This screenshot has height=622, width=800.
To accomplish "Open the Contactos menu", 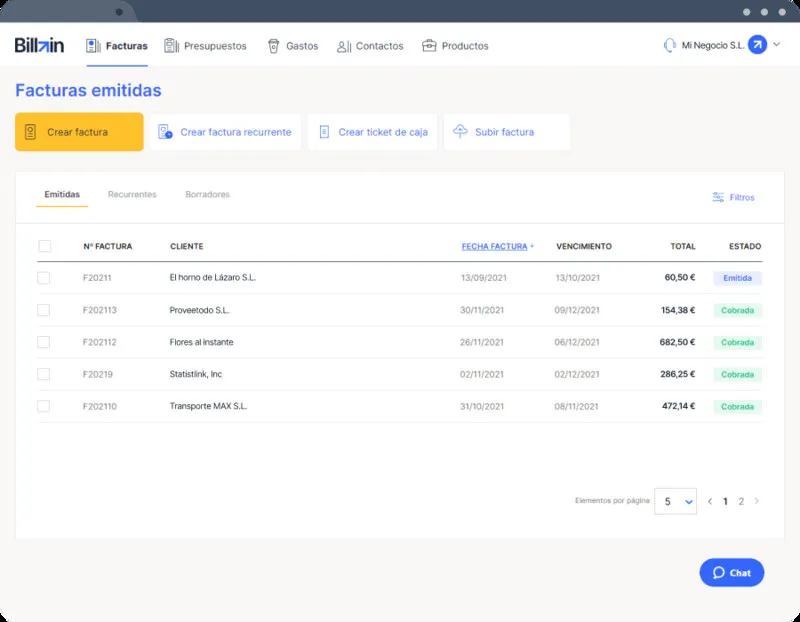I will (370, 46).
